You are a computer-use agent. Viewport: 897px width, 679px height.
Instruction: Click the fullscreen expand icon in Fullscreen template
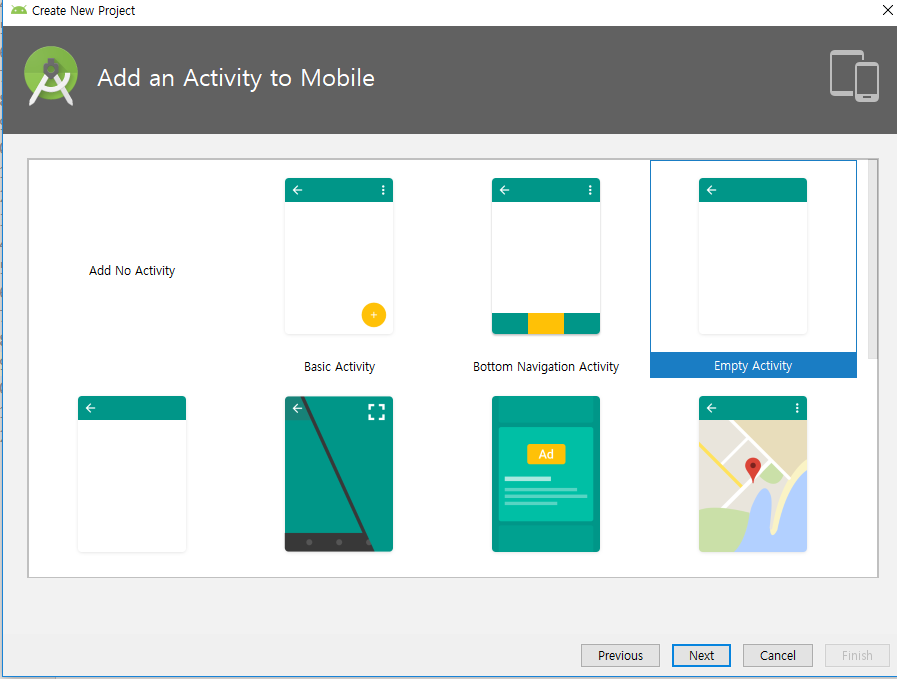tap(376, 412)
